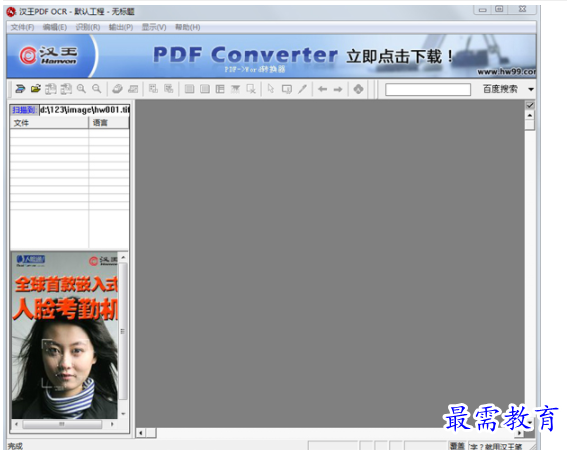Screen dimensions: 567x450
Task: Click the table layout region icon
Action: click(220, 89)
